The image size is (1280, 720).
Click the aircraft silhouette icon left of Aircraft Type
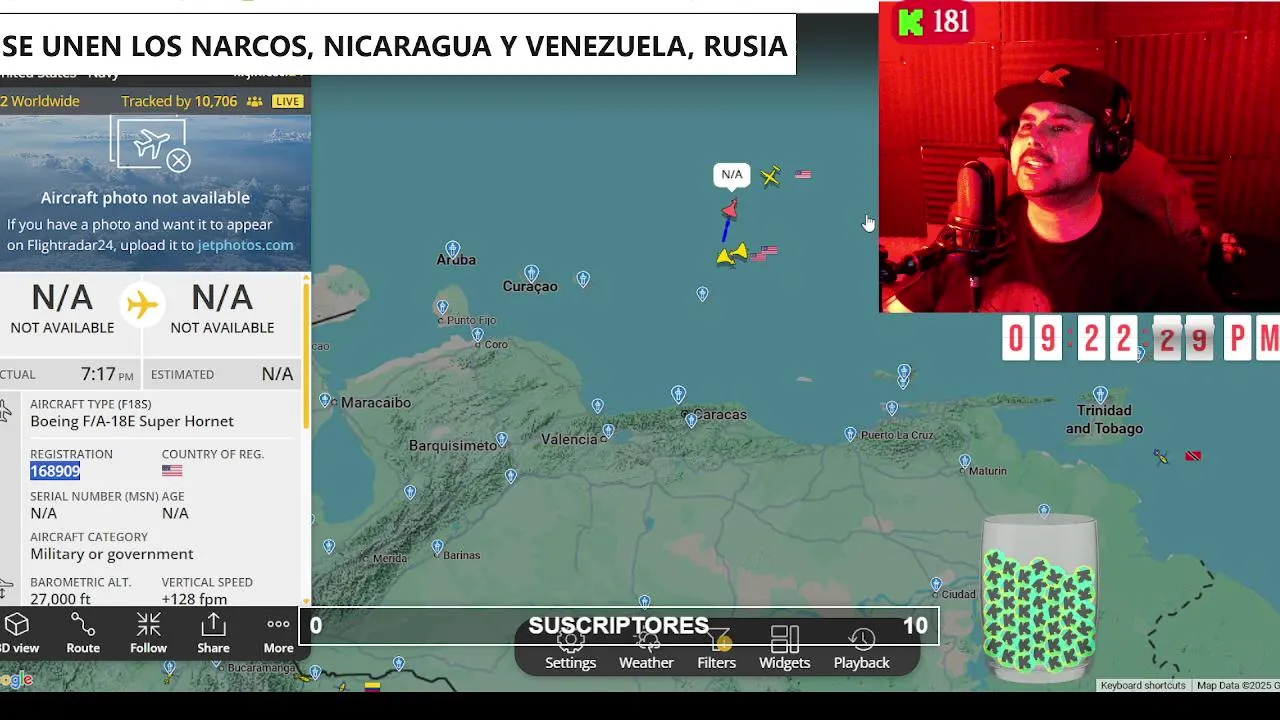[x=6, y=412]
